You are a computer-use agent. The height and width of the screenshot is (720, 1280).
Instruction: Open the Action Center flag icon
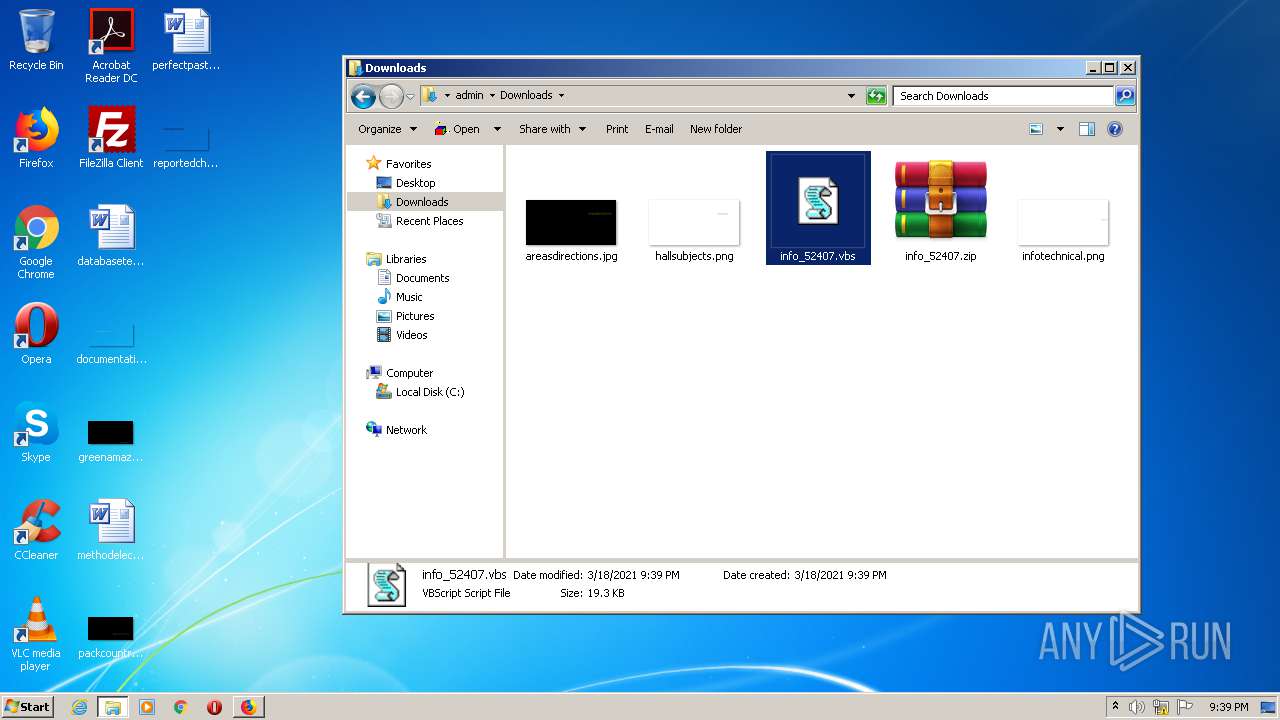pos(1185,707)
